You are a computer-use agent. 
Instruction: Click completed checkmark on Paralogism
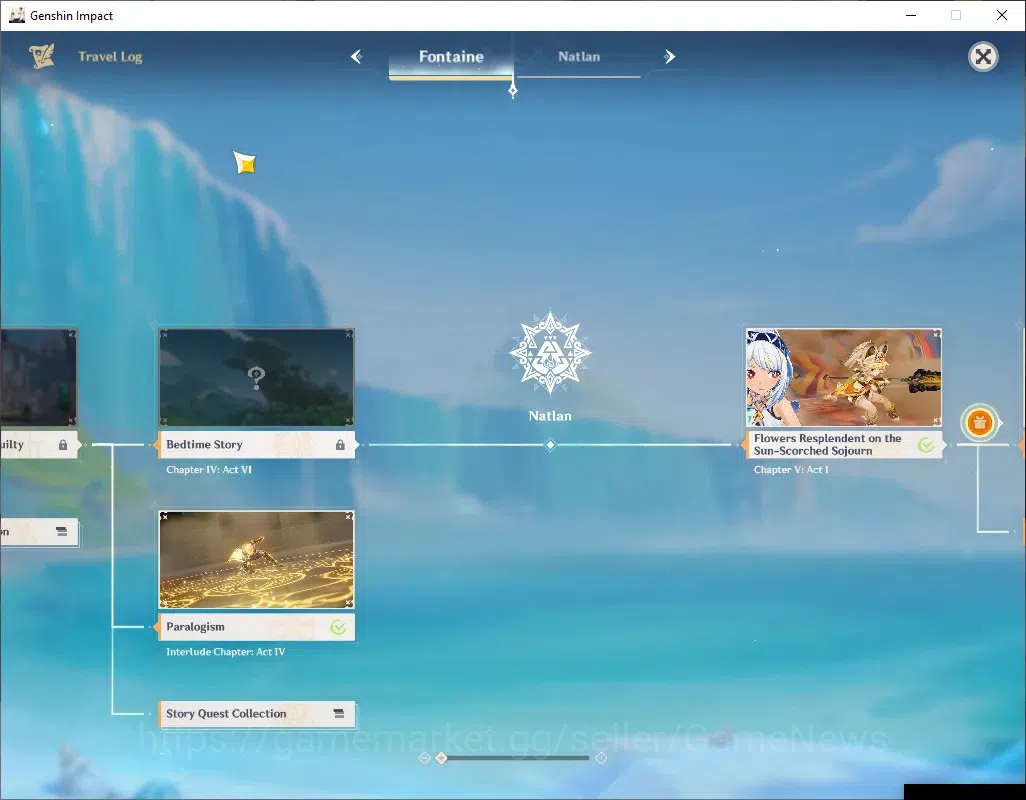[338, 627]
